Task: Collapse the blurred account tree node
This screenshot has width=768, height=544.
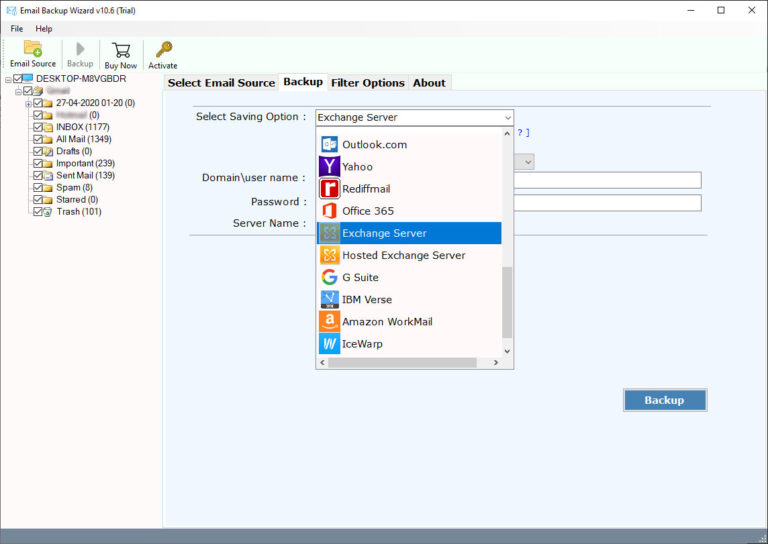Action: pyautogui.click(x=18, y=92)
